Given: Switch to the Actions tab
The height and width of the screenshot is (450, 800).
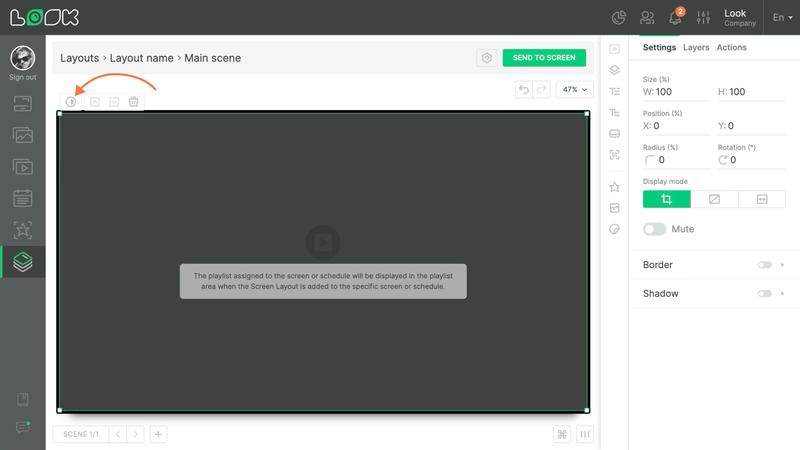Looking at the screenshot, I should (731, 47).
